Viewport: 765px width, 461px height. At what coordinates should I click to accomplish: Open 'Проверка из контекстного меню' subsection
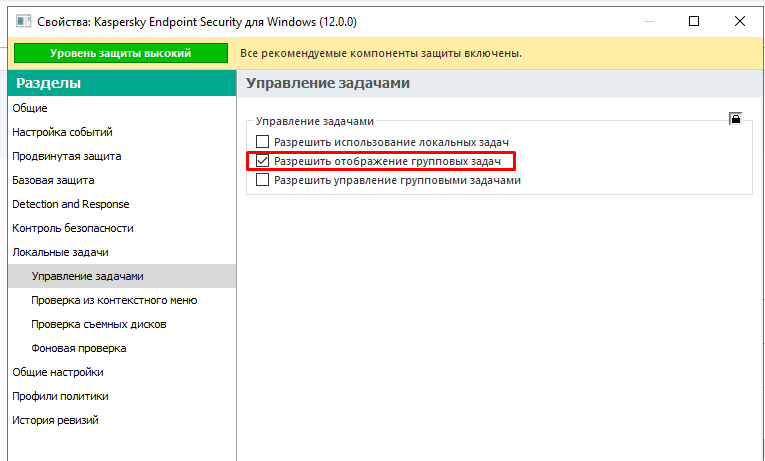pyautogui.click(x=122, y=300)
